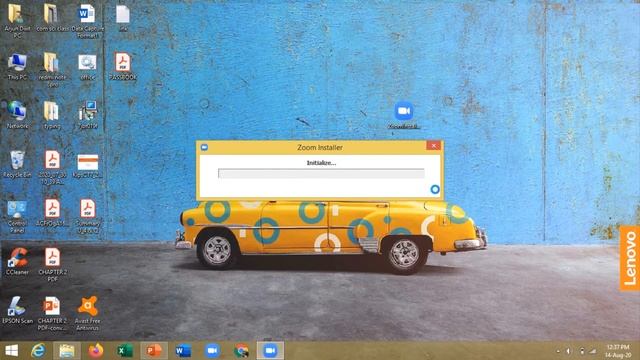Open the orange-striped file beside the PDF

(87, 166)
